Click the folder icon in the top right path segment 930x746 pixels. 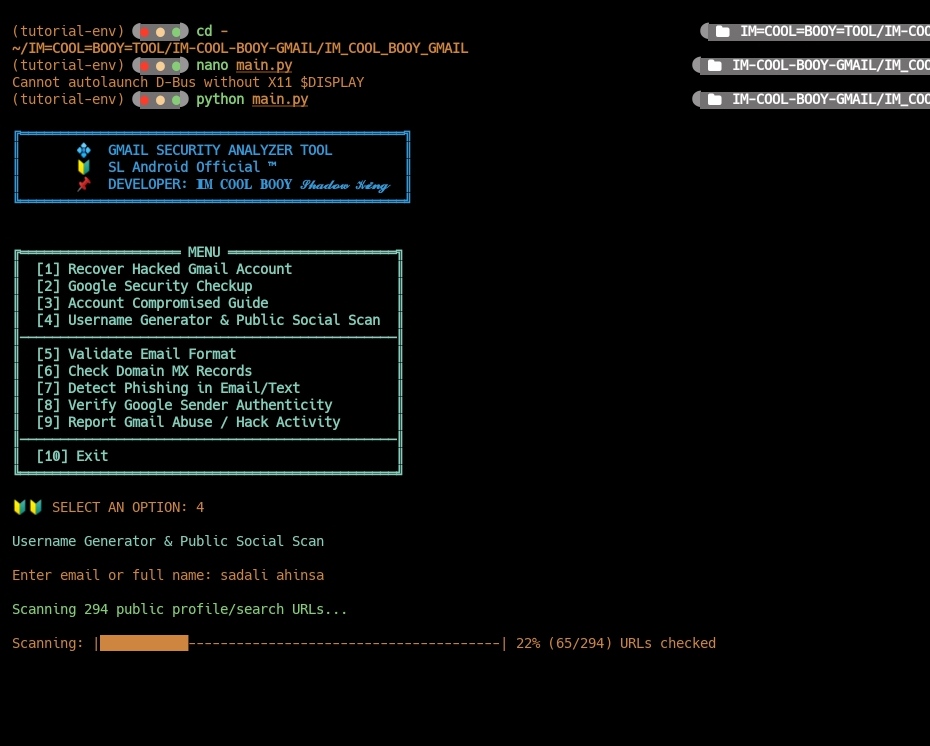(722, 31)
